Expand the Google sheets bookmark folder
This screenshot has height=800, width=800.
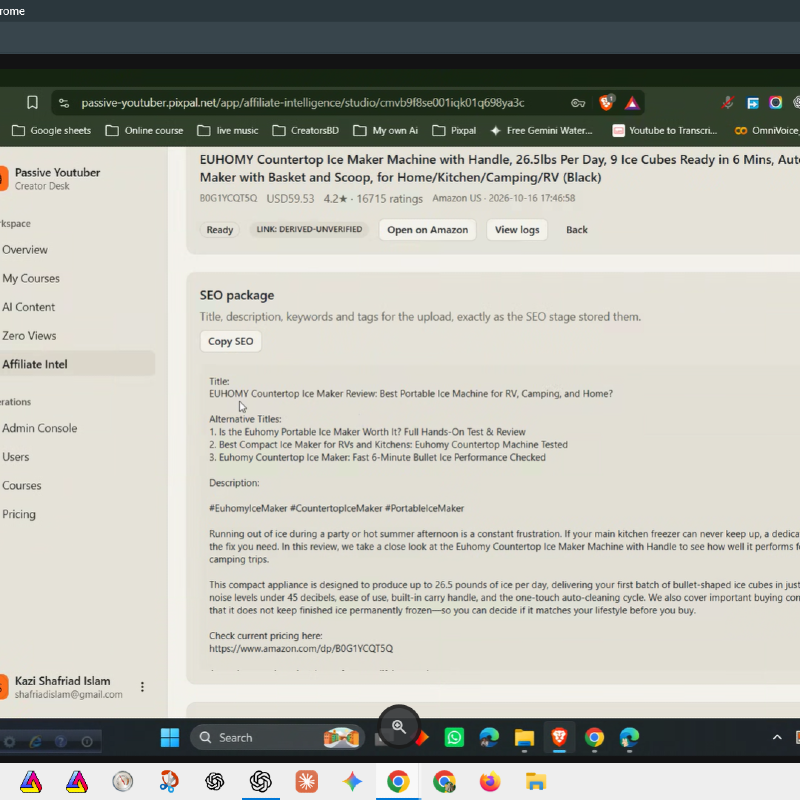click(x=51, y=131)
